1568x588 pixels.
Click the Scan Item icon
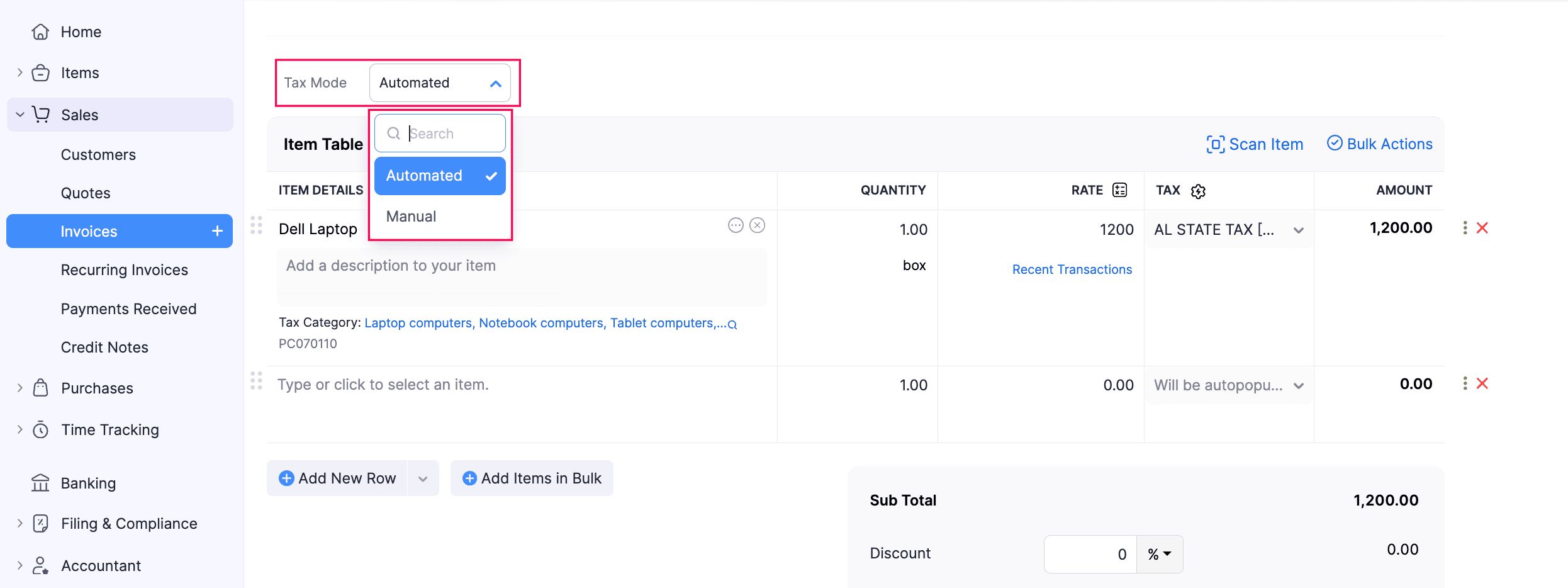pyautogui.click(x=1215, y=144)
